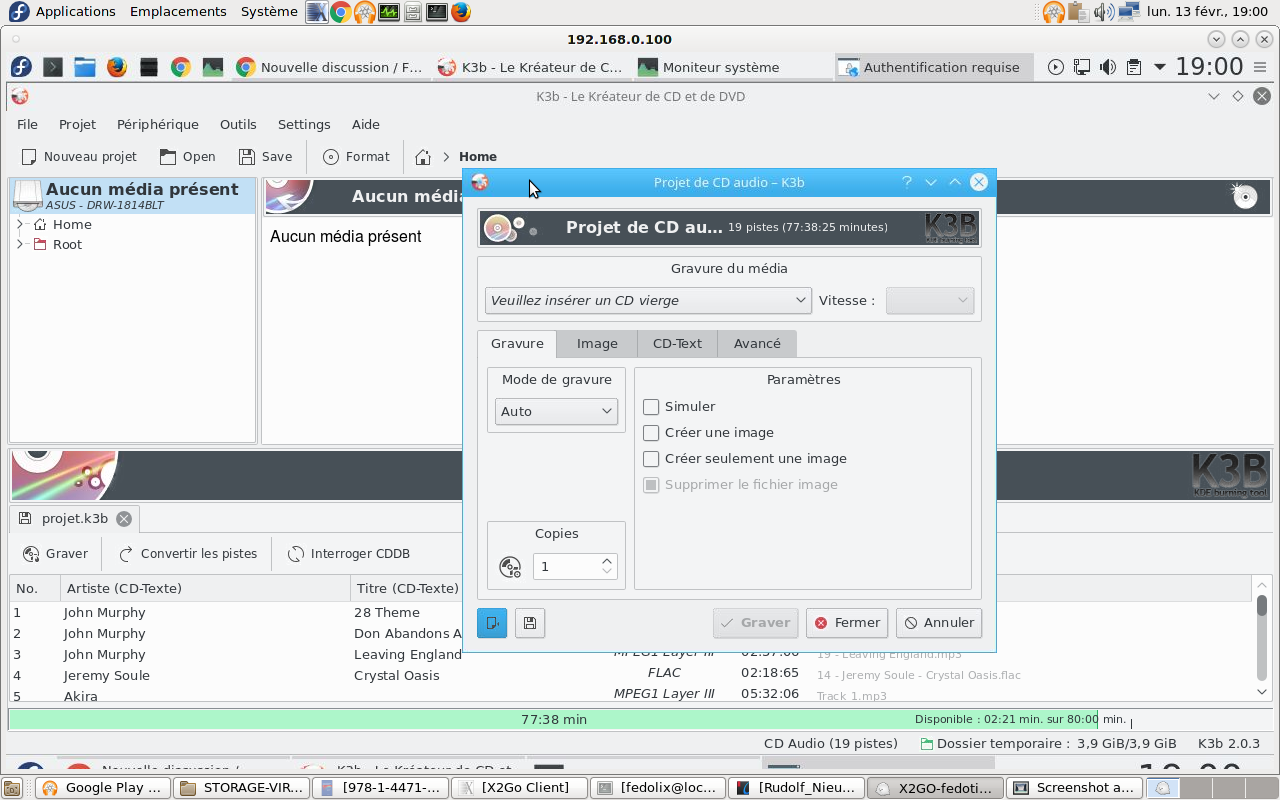Click the volume icon in the top-right tray

tap(1104, 12)
